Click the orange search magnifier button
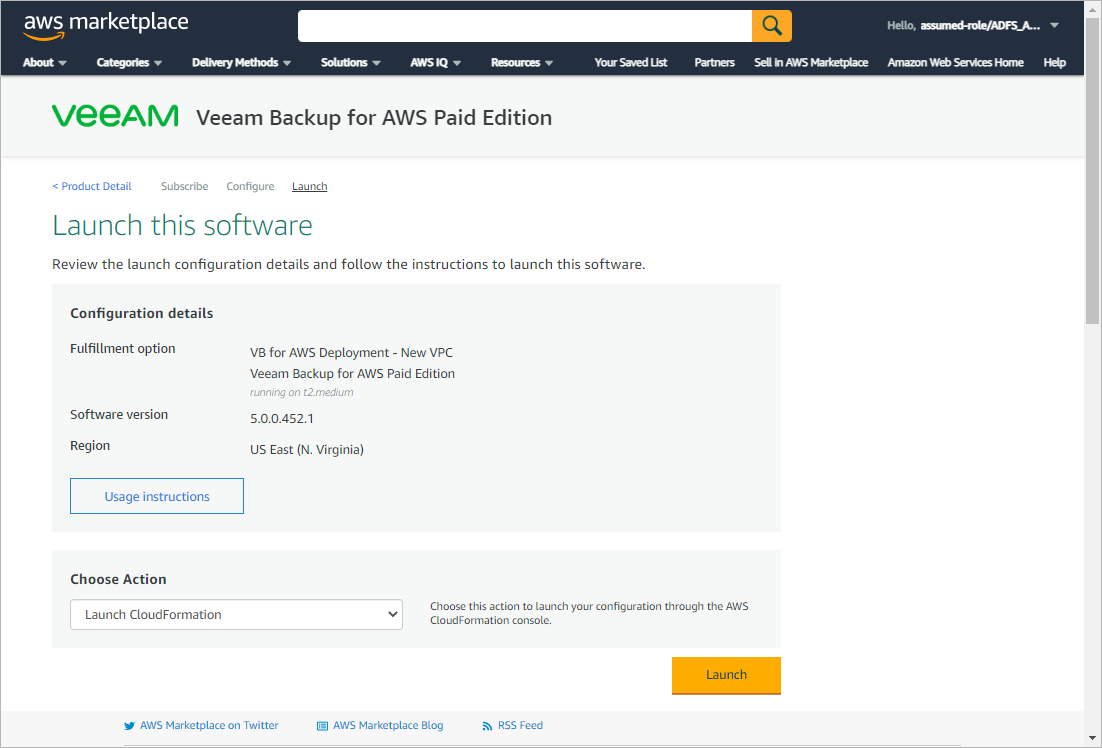 [772, 26]
